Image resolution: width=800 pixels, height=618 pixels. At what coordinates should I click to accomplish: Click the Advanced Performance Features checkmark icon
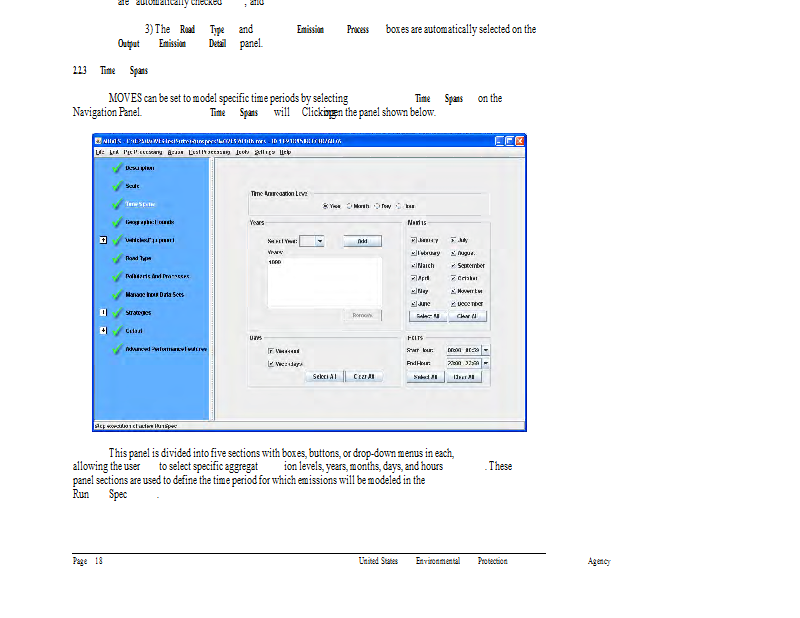[x=119, y=348]
